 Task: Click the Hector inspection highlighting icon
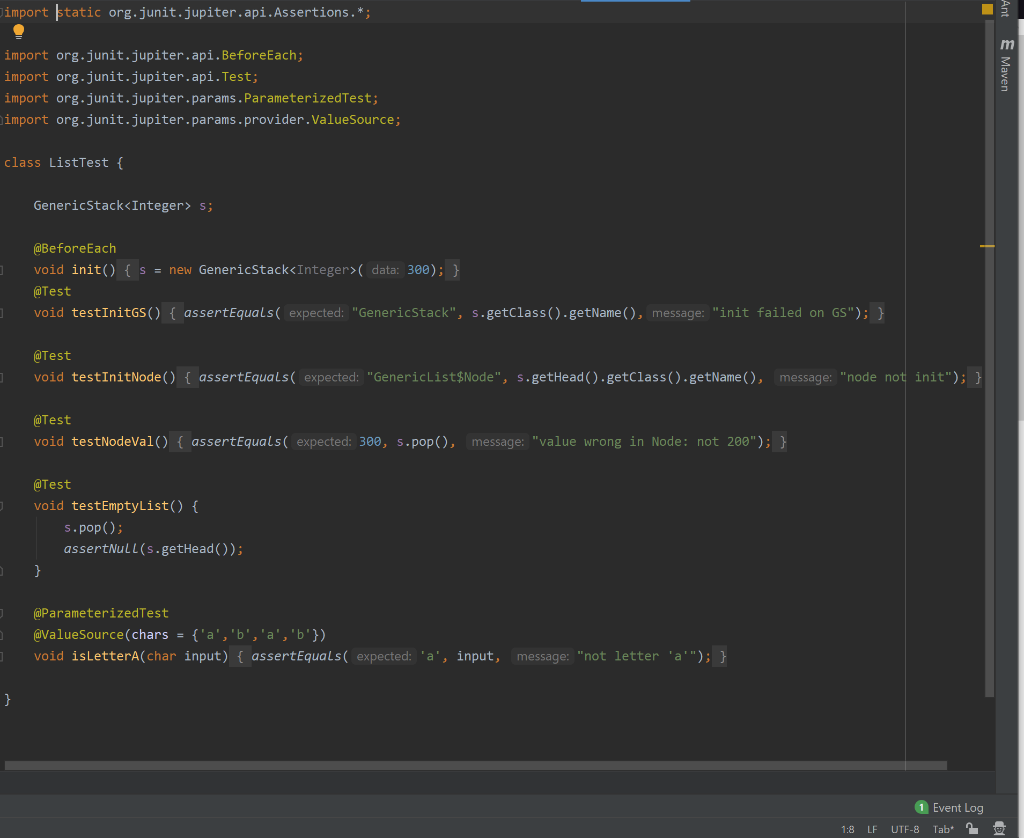click(x=998, y=829)
